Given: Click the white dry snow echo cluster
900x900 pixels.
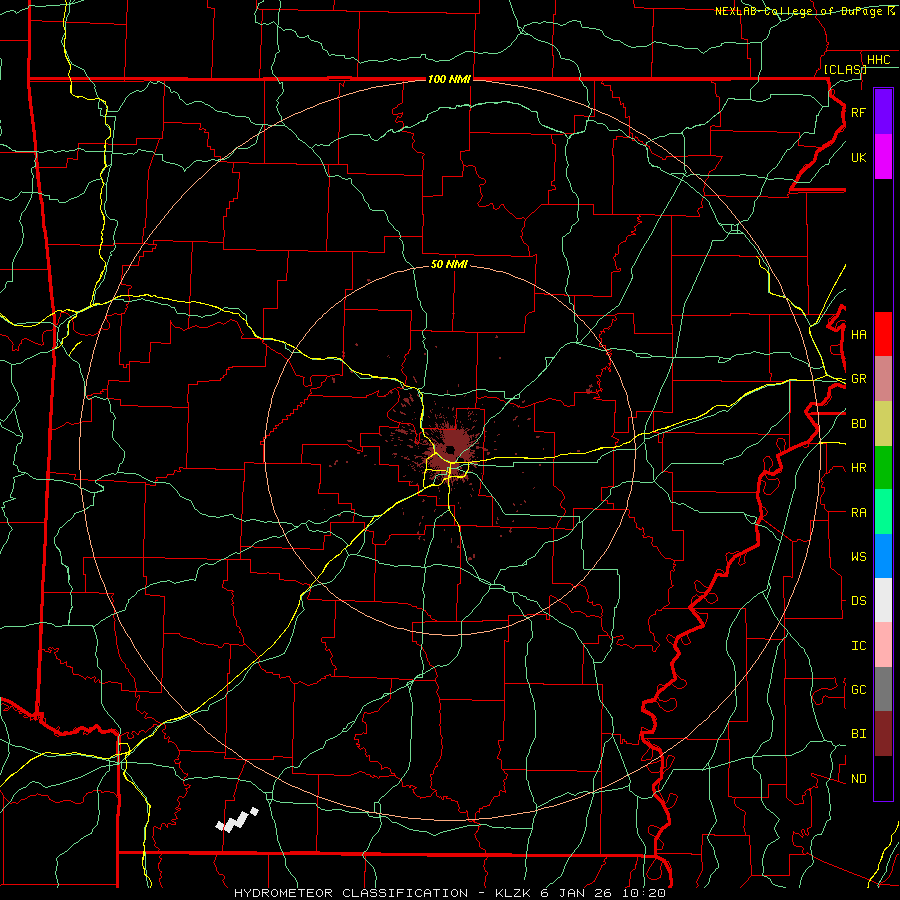Looking at the screenshot, I should pos(236,821).
